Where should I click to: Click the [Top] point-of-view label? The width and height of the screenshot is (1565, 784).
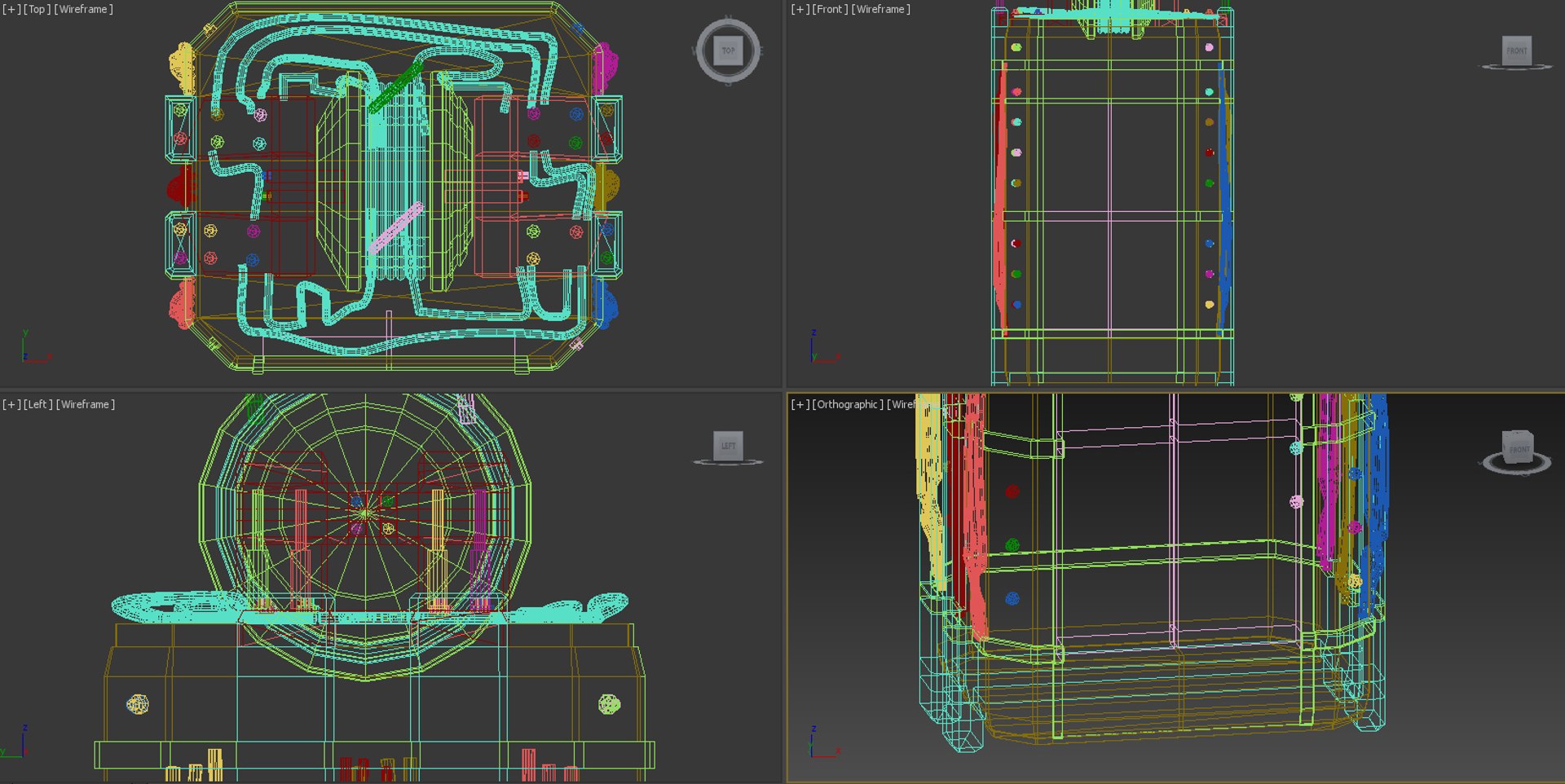click(x=37, y=9)
